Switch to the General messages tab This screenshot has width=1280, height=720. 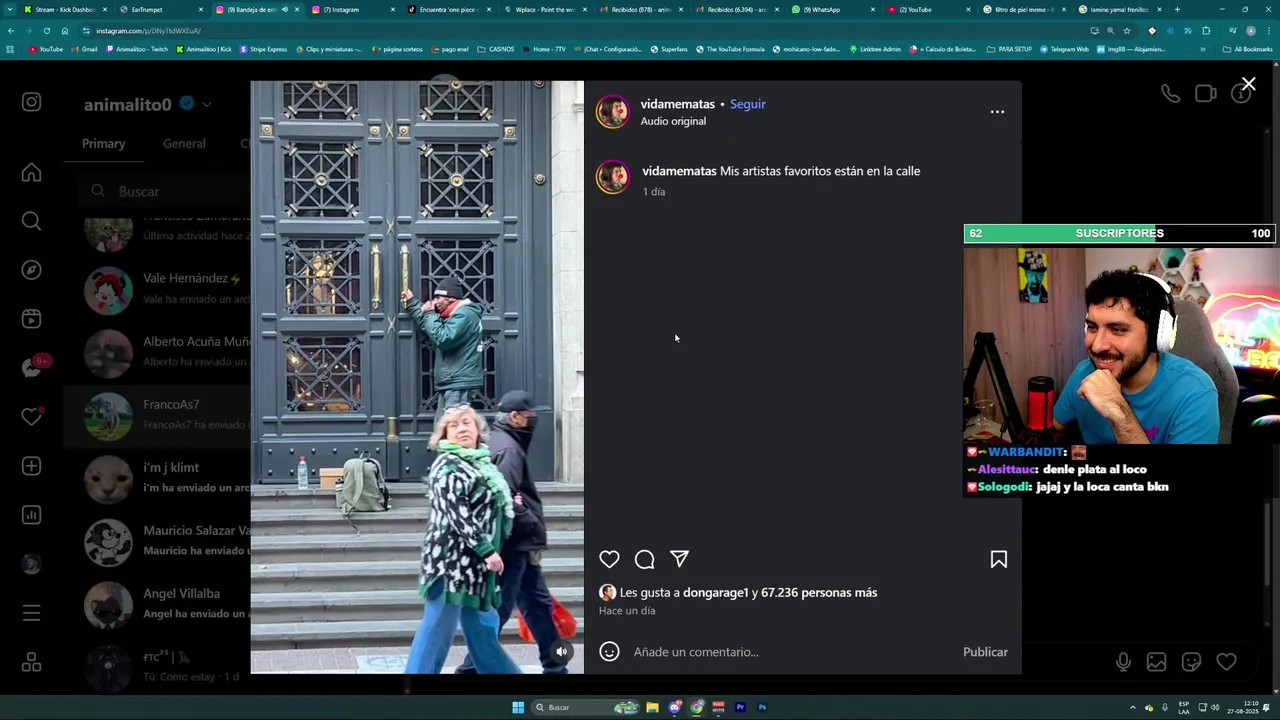pos(184,144)
